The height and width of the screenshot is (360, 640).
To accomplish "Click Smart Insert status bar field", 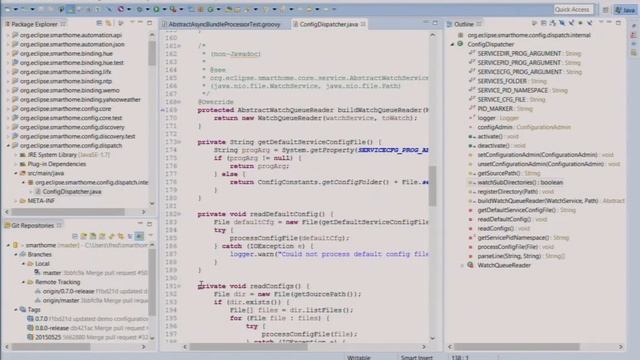I will 416,357.
